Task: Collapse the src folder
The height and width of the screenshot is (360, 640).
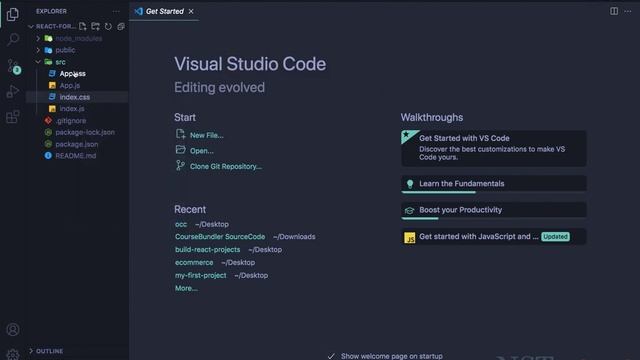Action: click(38, 62)
